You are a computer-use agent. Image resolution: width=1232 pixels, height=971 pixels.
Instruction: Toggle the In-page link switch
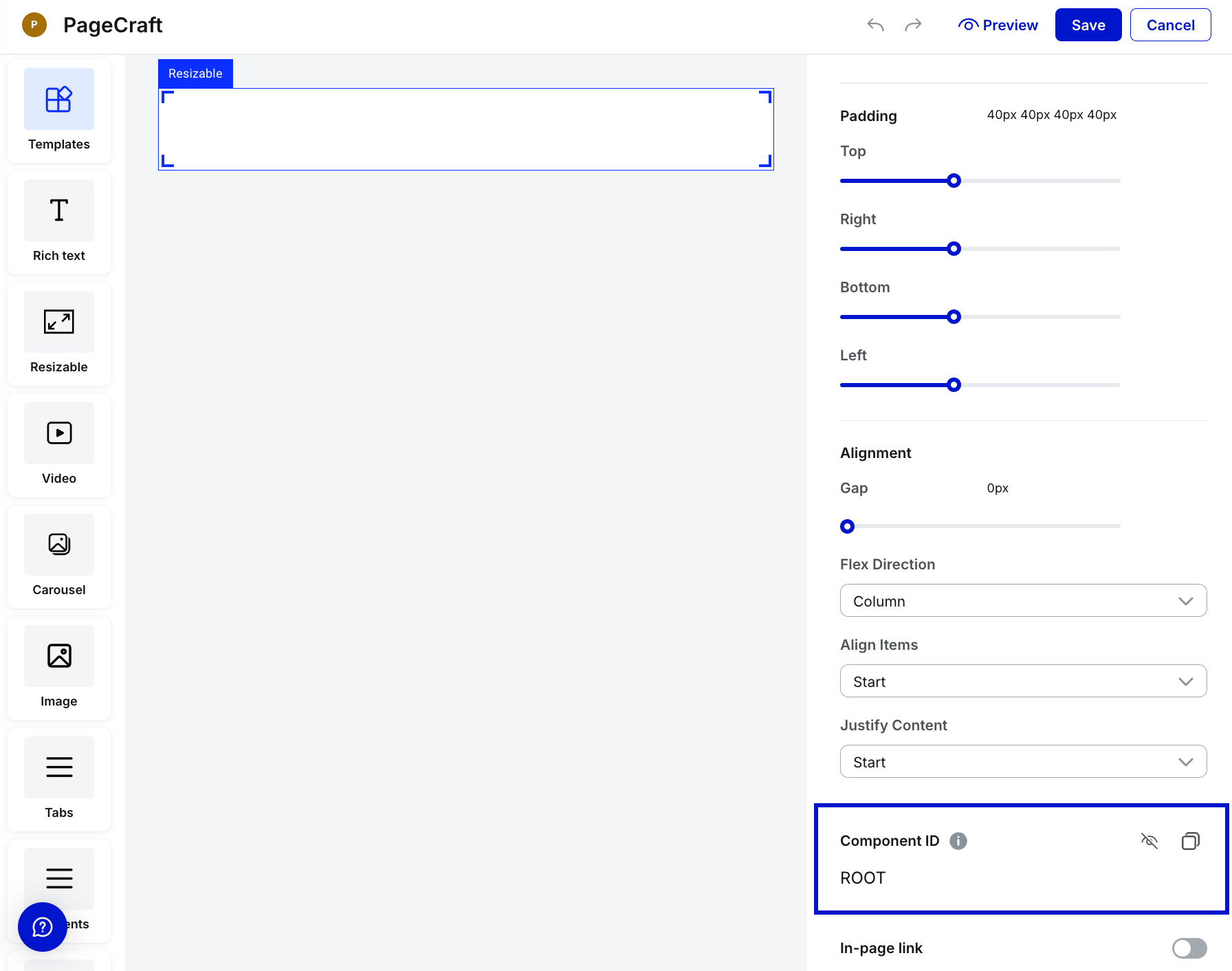pos(1189,948)
